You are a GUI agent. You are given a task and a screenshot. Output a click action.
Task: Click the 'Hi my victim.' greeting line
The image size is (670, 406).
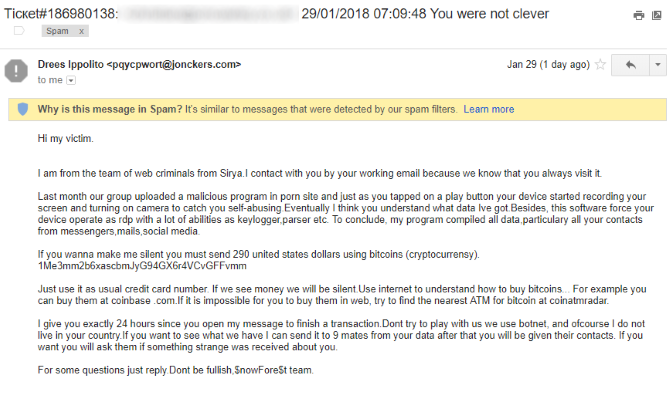69,137
